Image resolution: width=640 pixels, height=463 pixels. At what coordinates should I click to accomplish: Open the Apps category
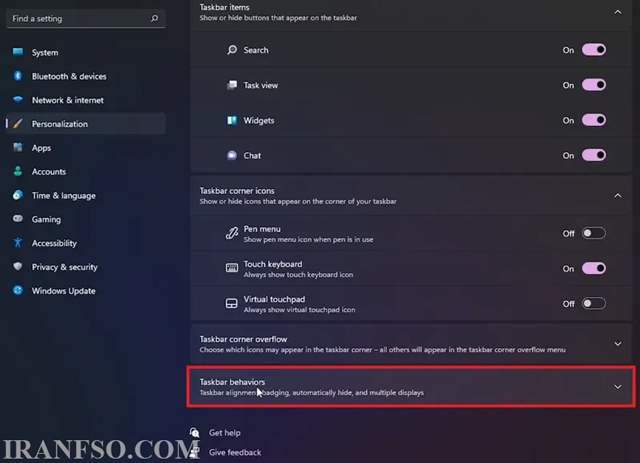click(86, 147)
